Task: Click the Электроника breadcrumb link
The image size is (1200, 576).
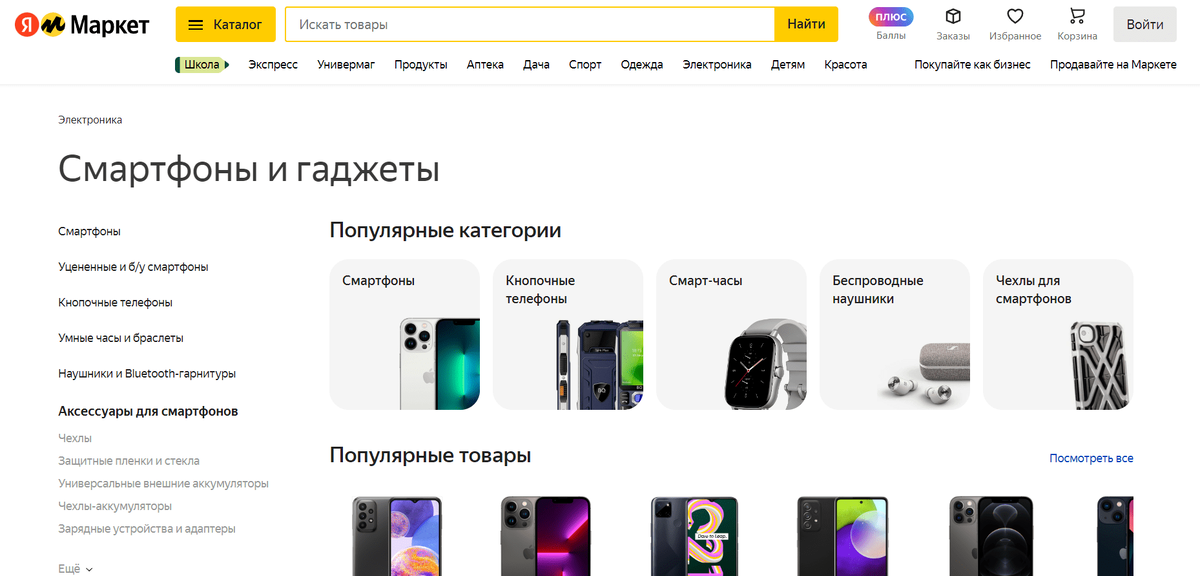Action: [90, 120]
